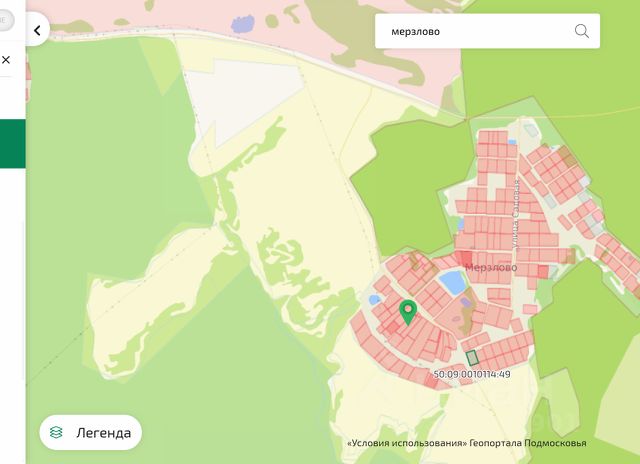Click the search magnifier icon
The image size is (640, 464).
582,31
